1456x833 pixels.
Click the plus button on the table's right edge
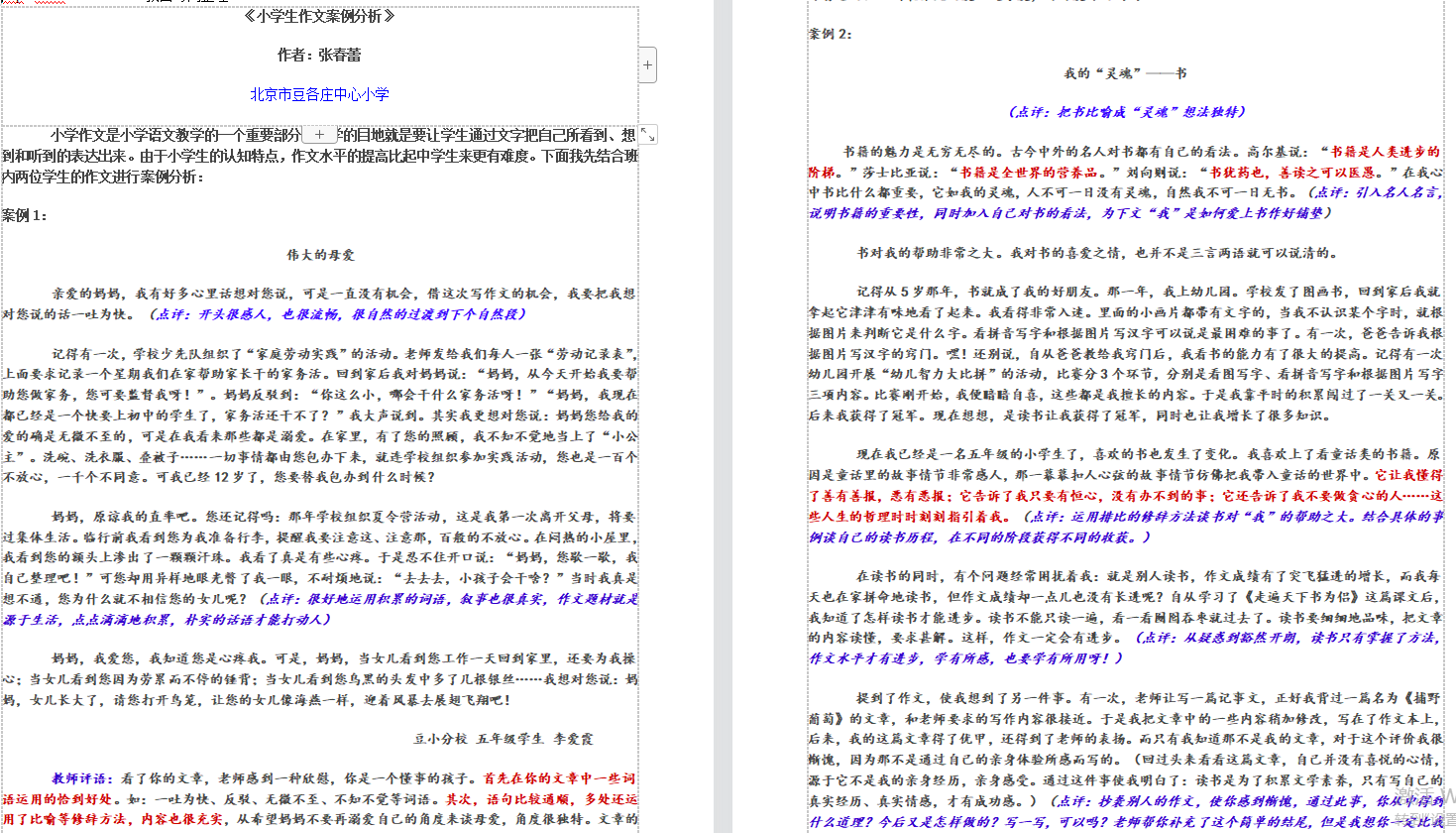click(x=647, y=65)
